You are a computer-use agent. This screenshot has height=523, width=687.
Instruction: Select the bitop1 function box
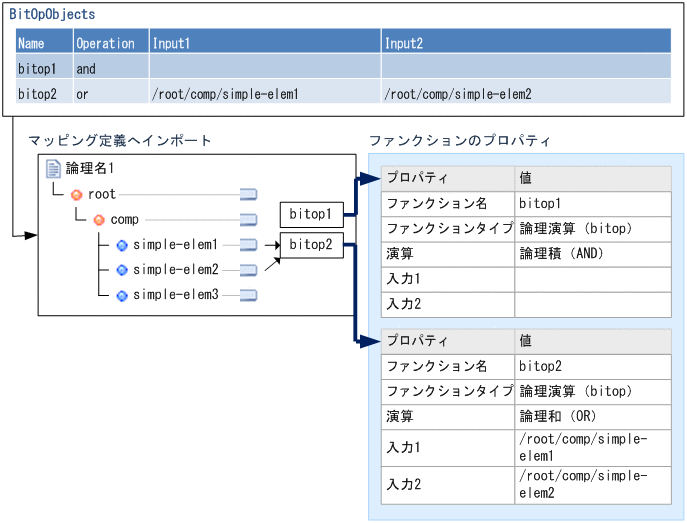point(311,214)
